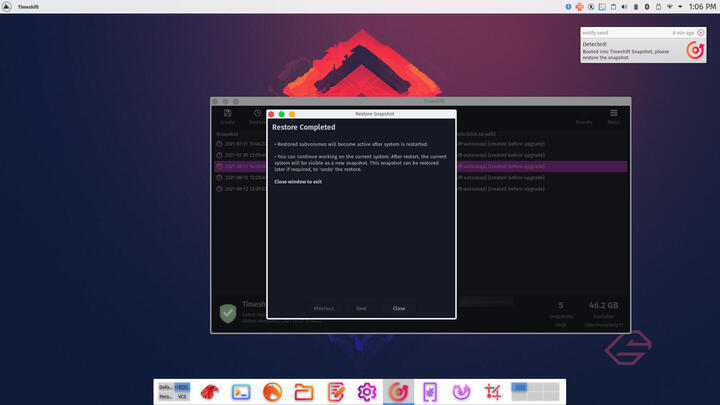Click the Create snapshot icon in Timeshift toolbar
This screenshot has height=405, width=720.
pos(227,113)
